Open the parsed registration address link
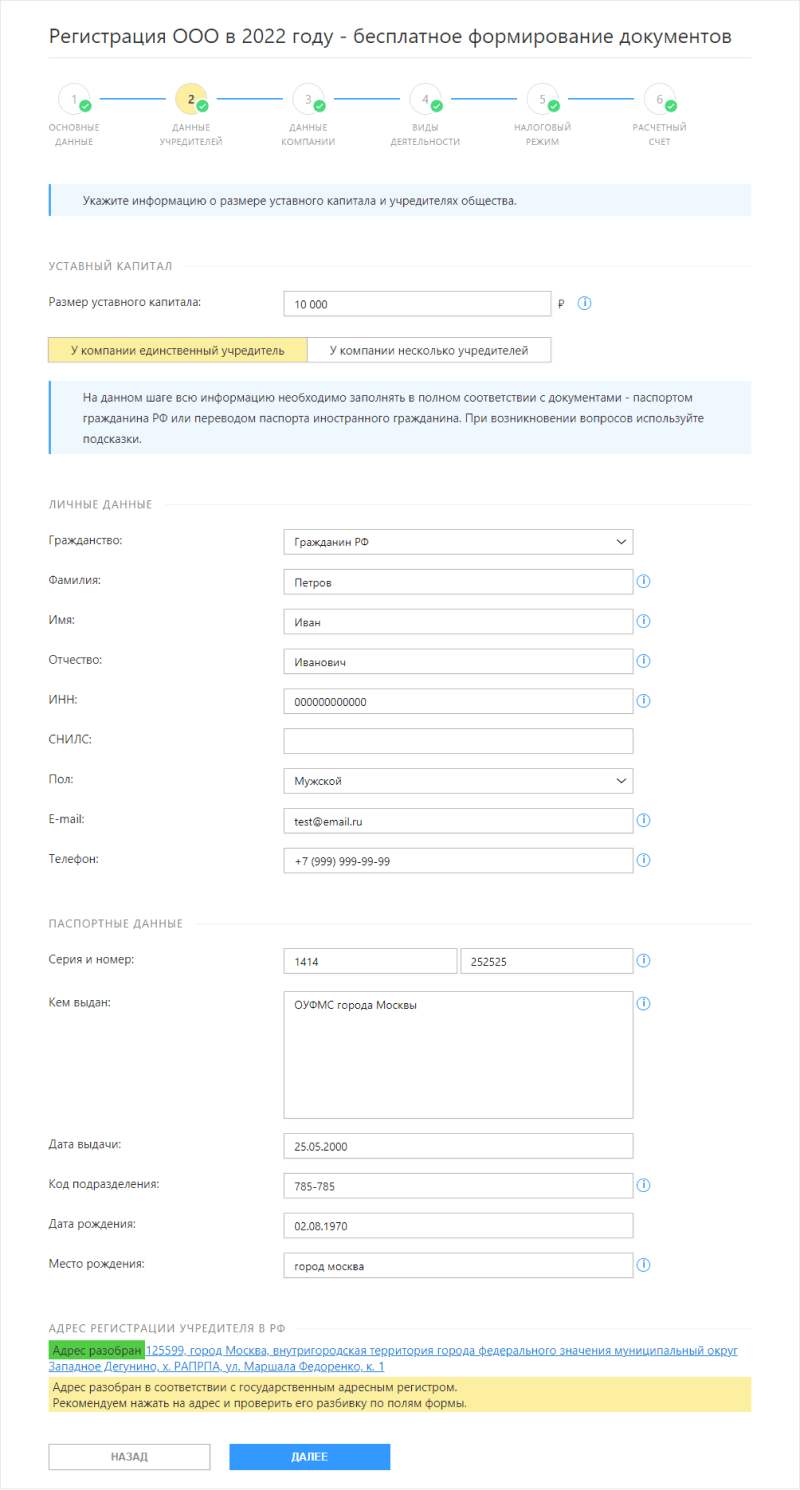This screenshot has height=1490, width=800. (x=393, y=1358)
